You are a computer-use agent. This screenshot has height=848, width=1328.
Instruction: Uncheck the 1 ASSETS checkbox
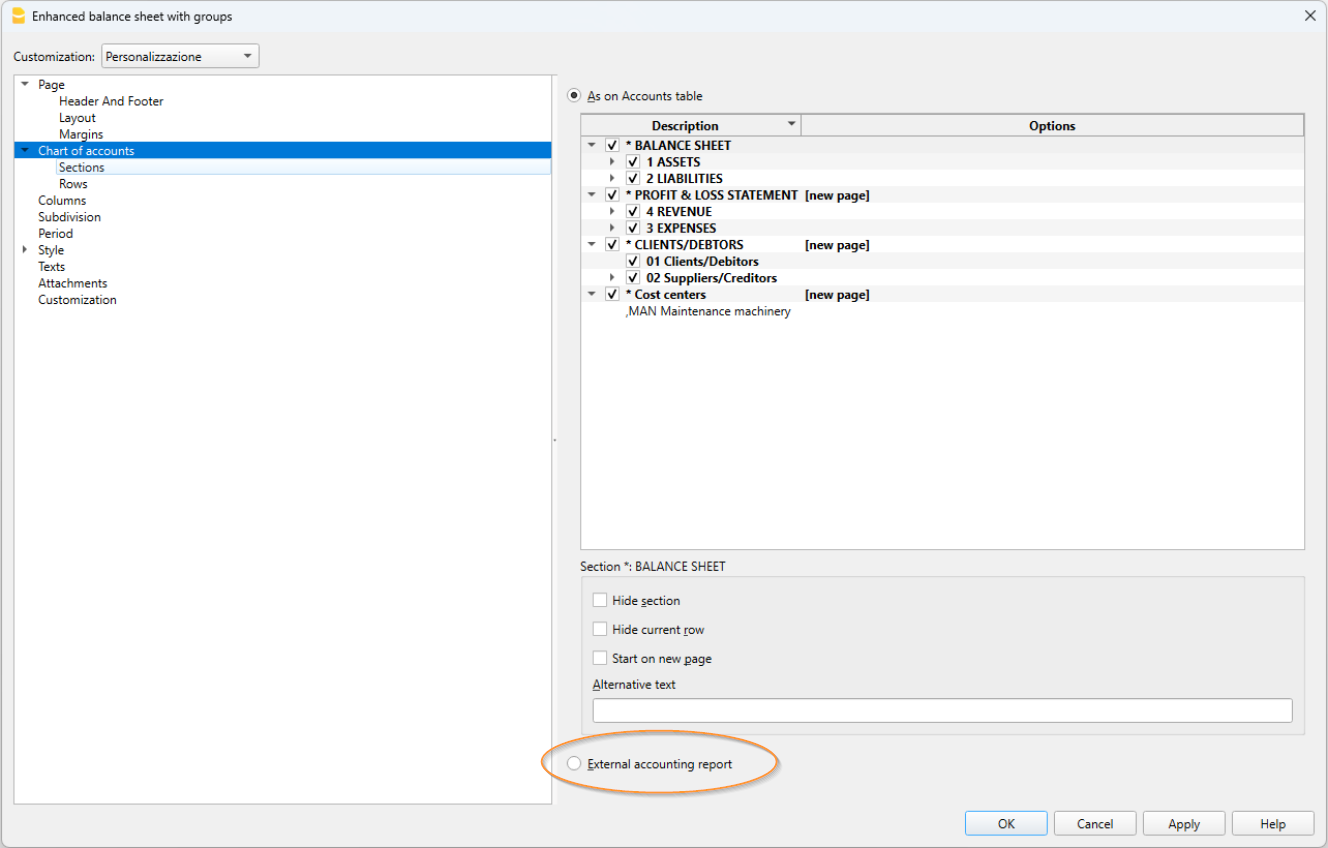point(633,162)
